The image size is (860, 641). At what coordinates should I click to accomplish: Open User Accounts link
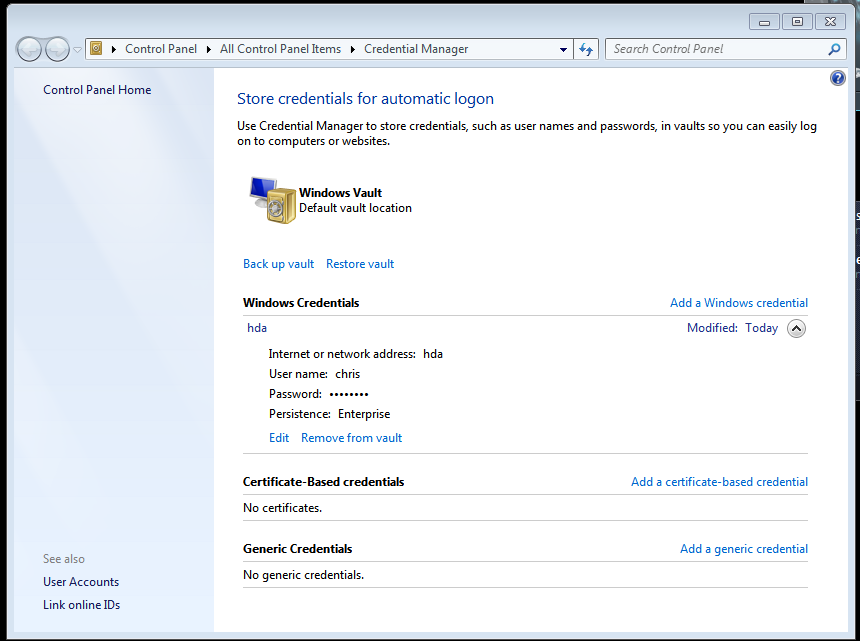81,582
